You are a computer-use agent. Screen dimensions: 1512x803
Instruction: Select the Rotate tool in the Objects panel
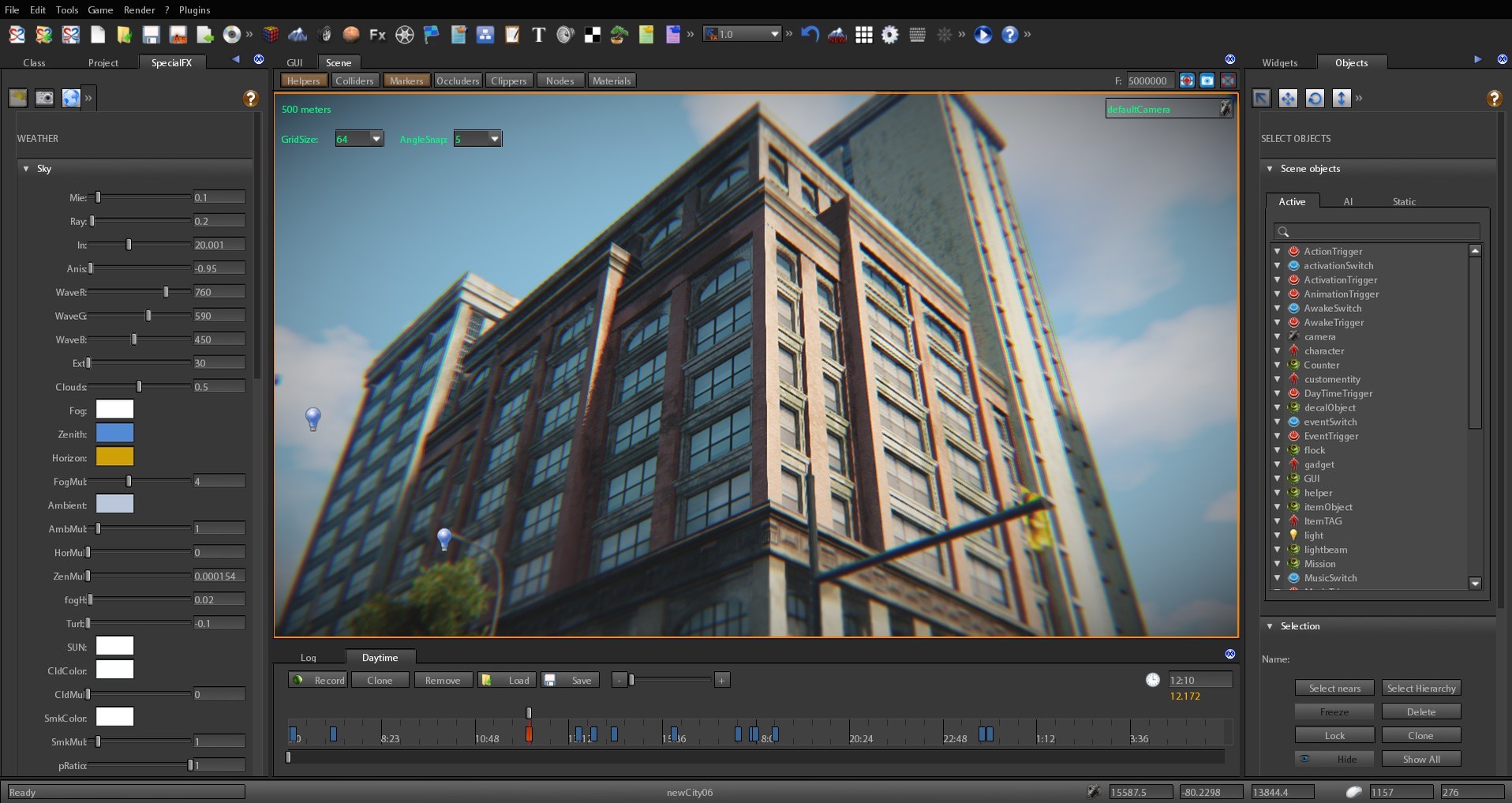pos(1315,98)
